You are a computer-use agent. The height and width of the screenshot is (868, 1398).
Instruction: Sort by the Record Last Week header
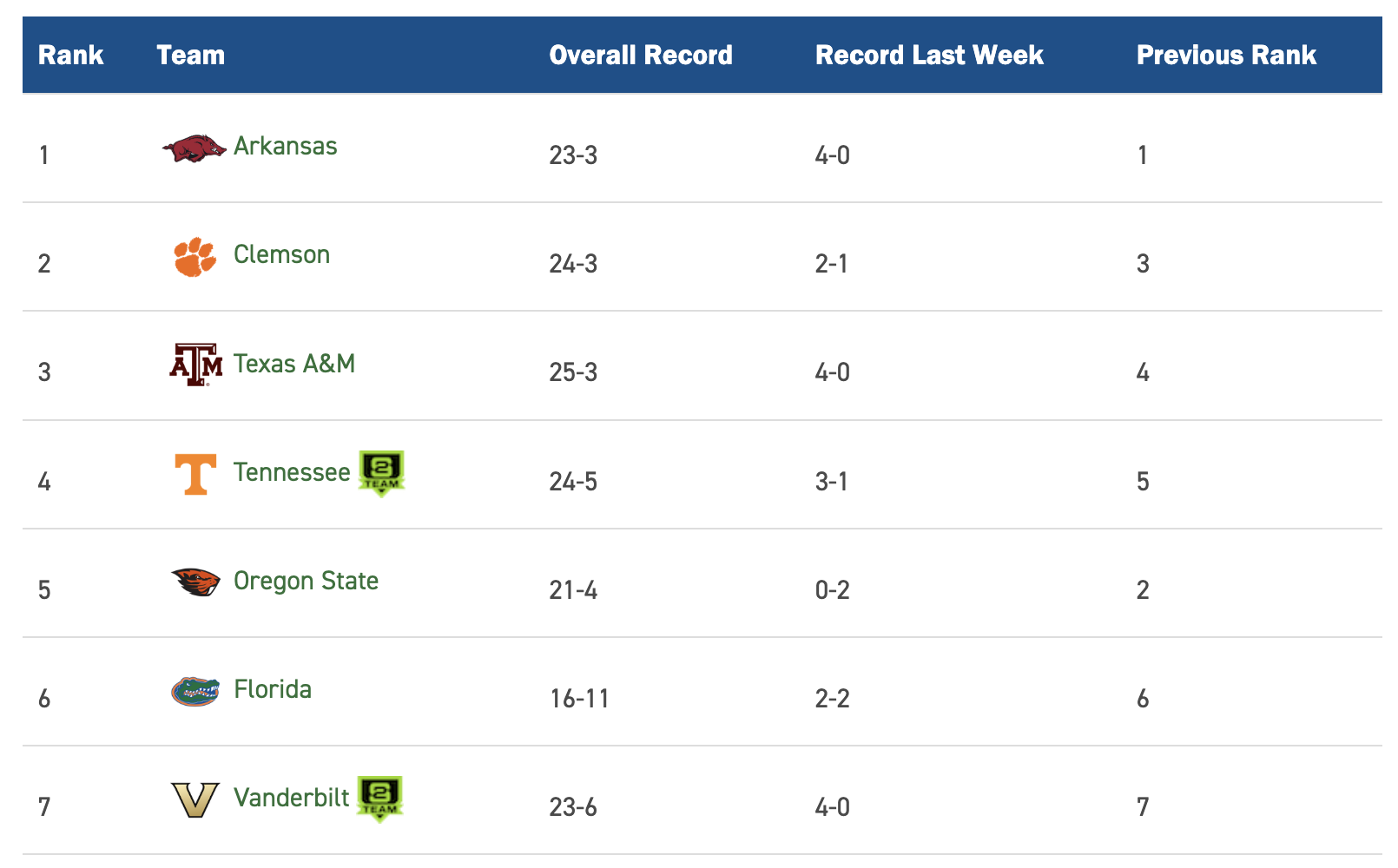point(929,56)
